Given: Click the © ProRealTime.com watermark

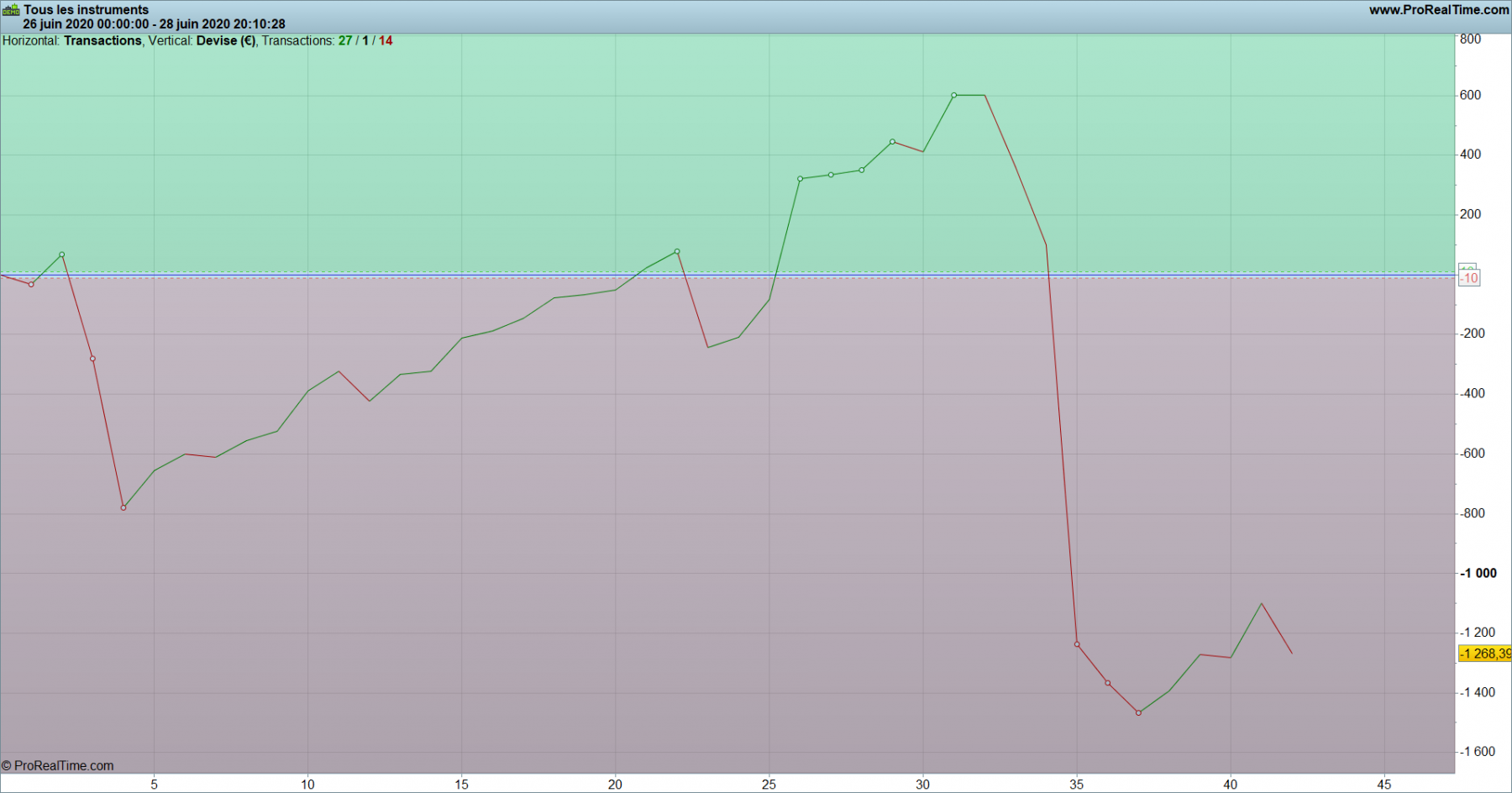Looking at the screenshot, I should [57, 765].
